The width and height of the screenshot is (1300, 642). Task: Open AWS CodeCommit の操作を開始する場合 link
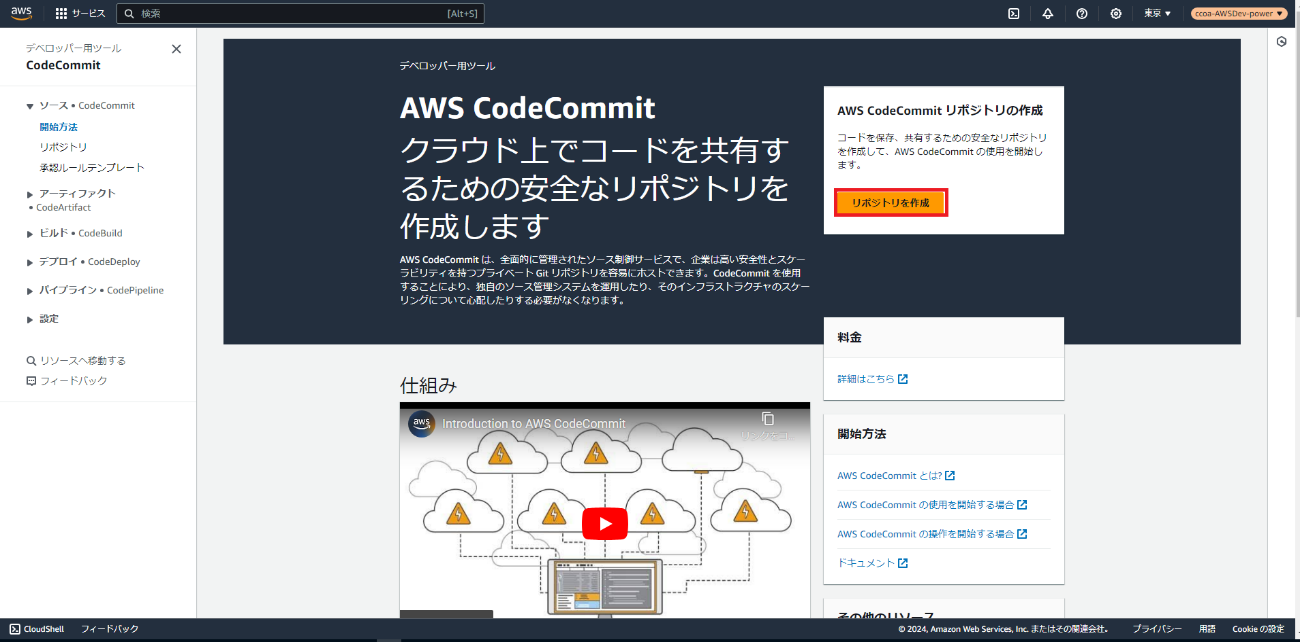[x=932, y=534]
